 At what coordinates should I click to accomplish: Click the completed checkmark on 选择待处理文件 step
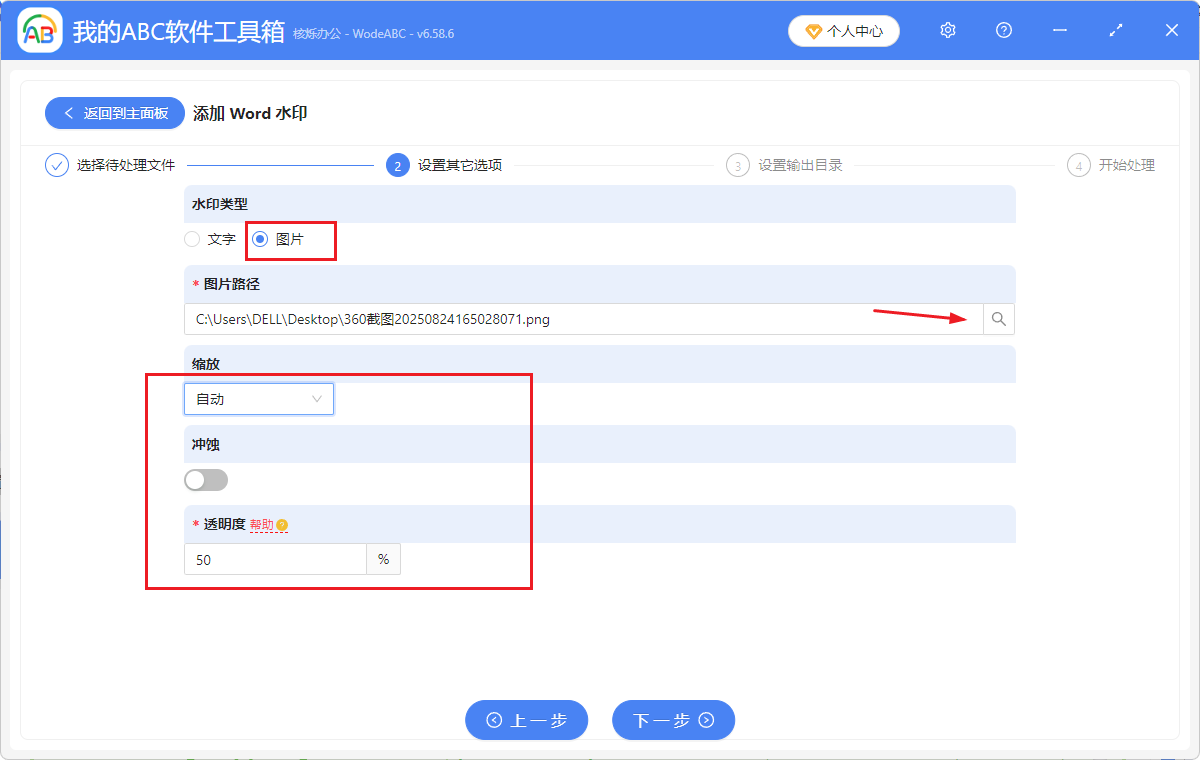(x=56, y=164)
